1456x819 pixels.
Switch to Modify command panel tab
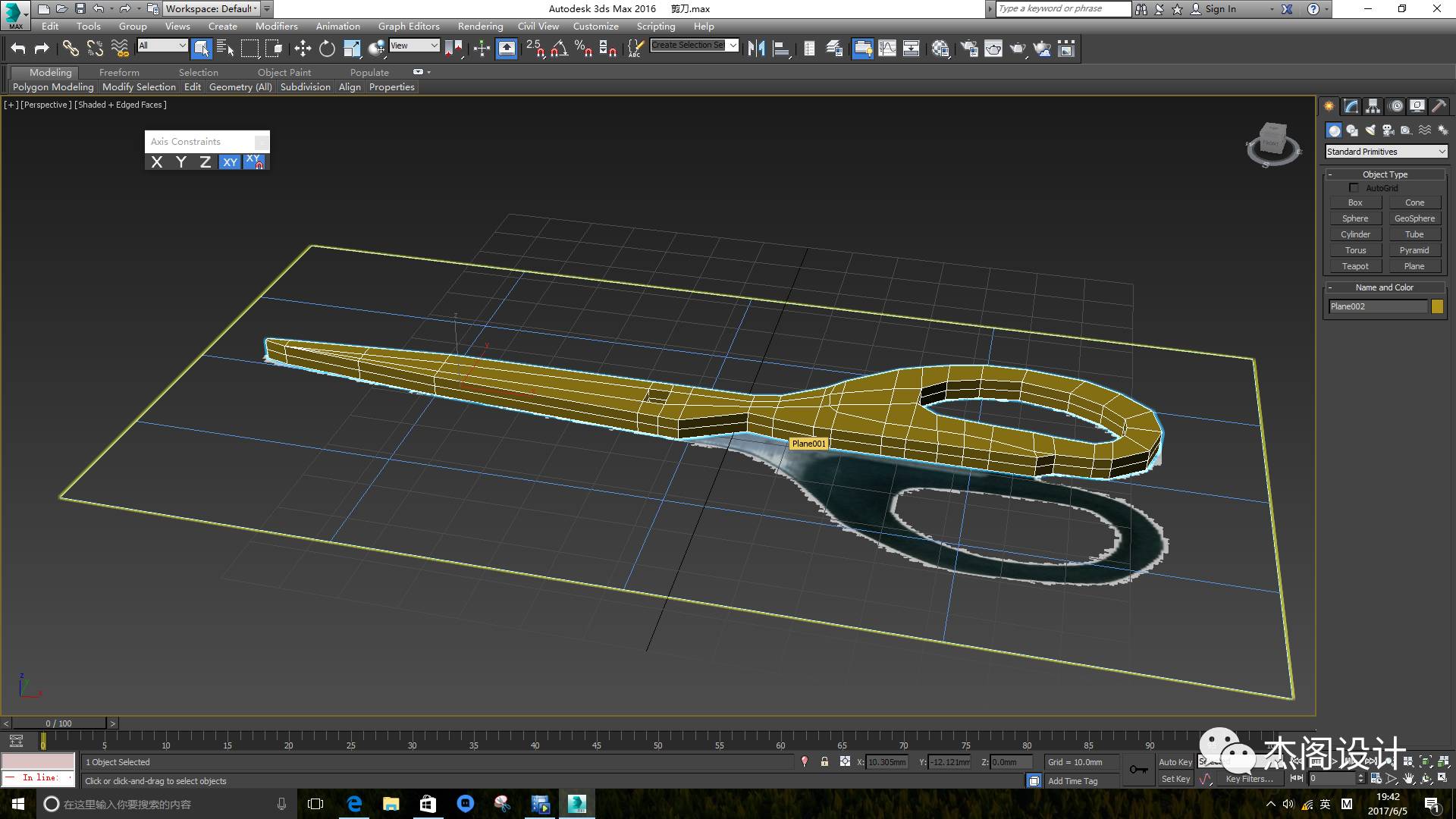tap(1351, 106)
